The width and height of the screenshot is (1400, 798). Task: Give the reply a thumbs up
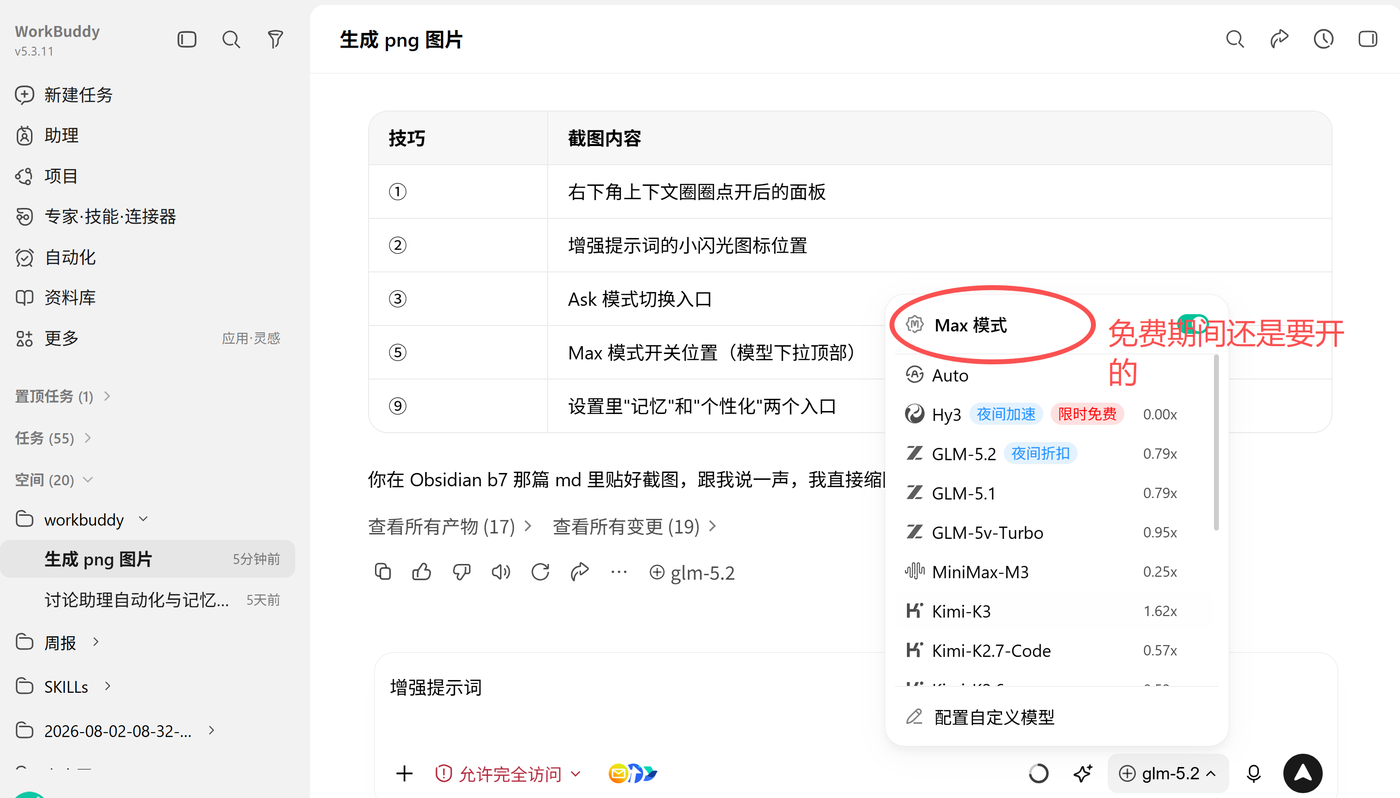(x=422, y=572)
